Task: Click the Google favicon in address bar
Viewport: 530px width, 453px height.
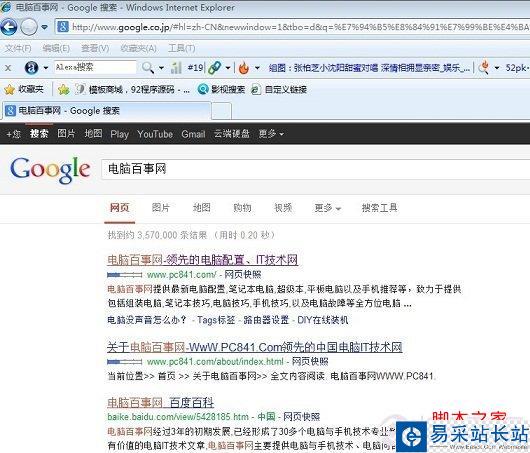Action: 63,27
